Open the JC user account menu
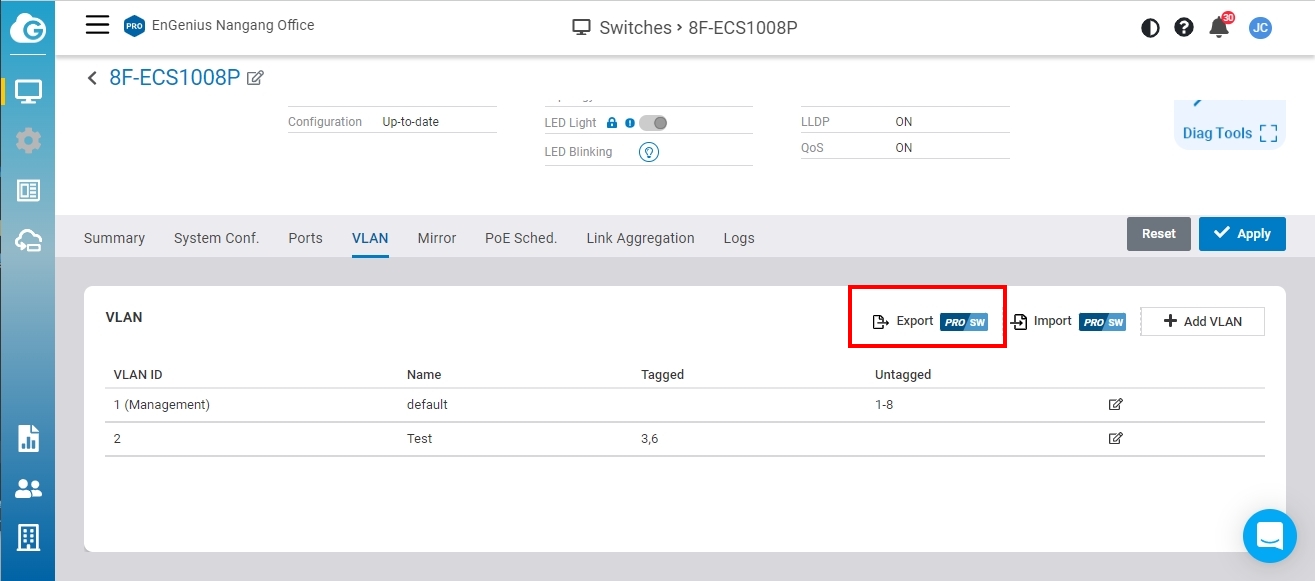Image resolution: width=1315 pixels, height=581 pixels. pos(1260,28)
